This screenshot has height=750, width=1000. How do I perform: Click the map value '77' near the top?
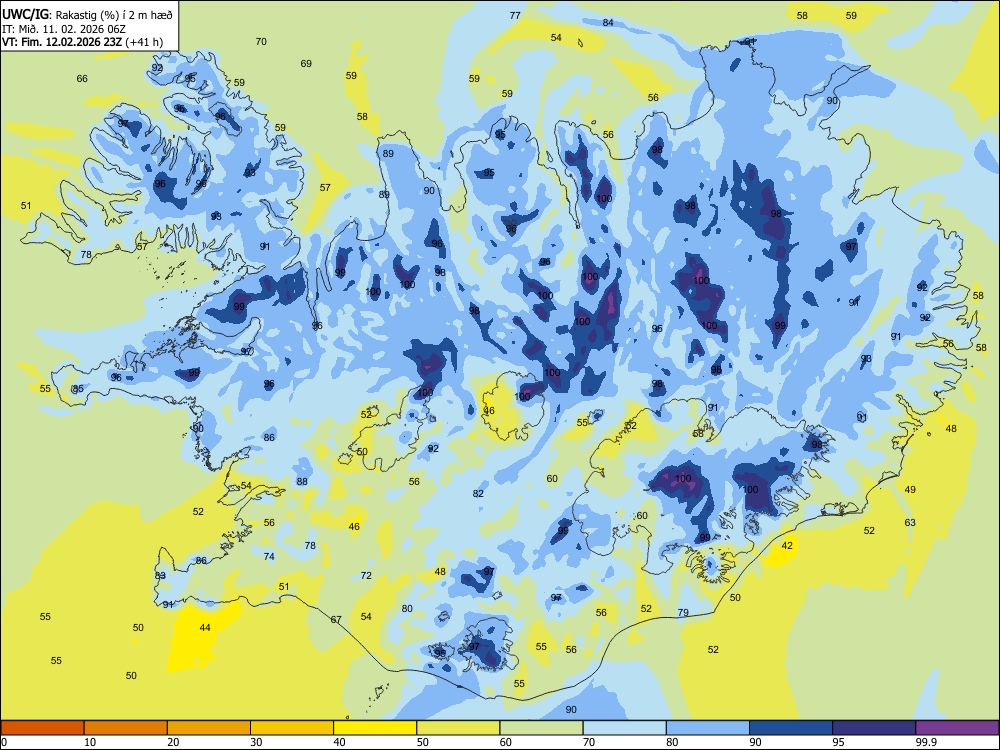click(x=515, y=16)
